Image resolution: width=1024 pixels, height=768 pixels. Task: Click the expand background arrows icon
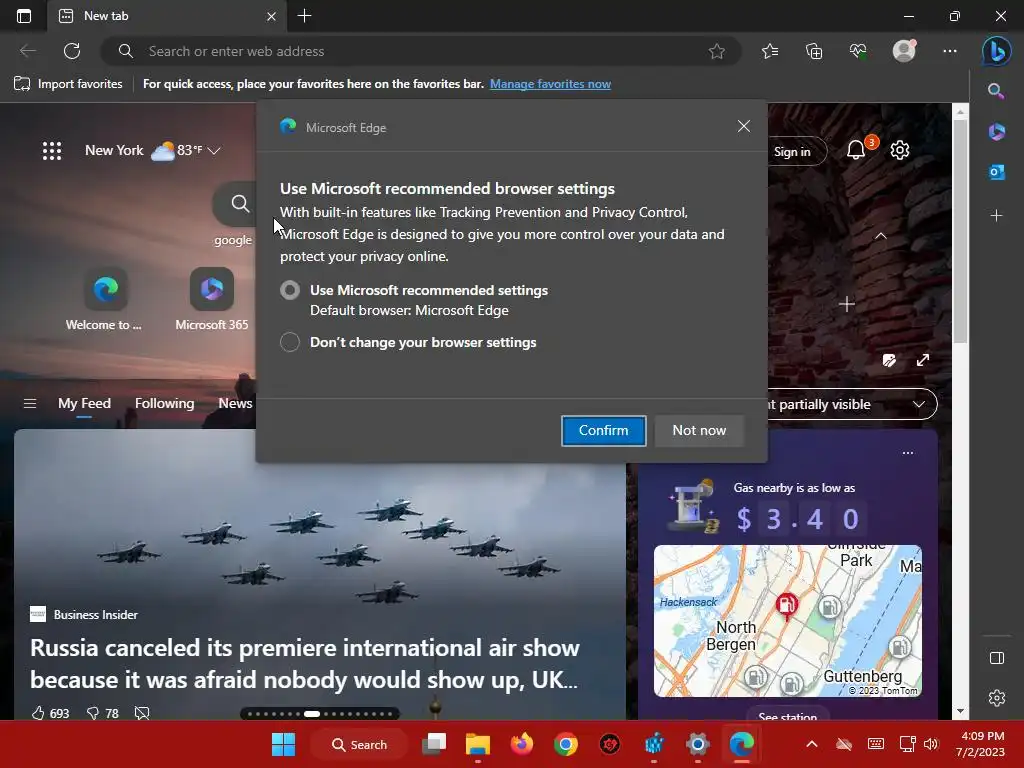tap(923, 360)
